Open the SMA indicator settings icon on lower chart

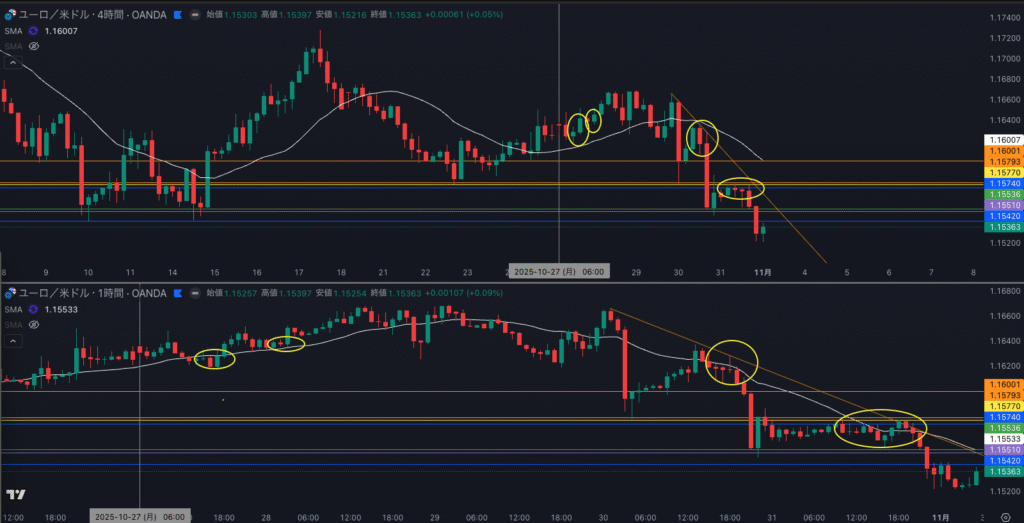[x=33, y=310]
